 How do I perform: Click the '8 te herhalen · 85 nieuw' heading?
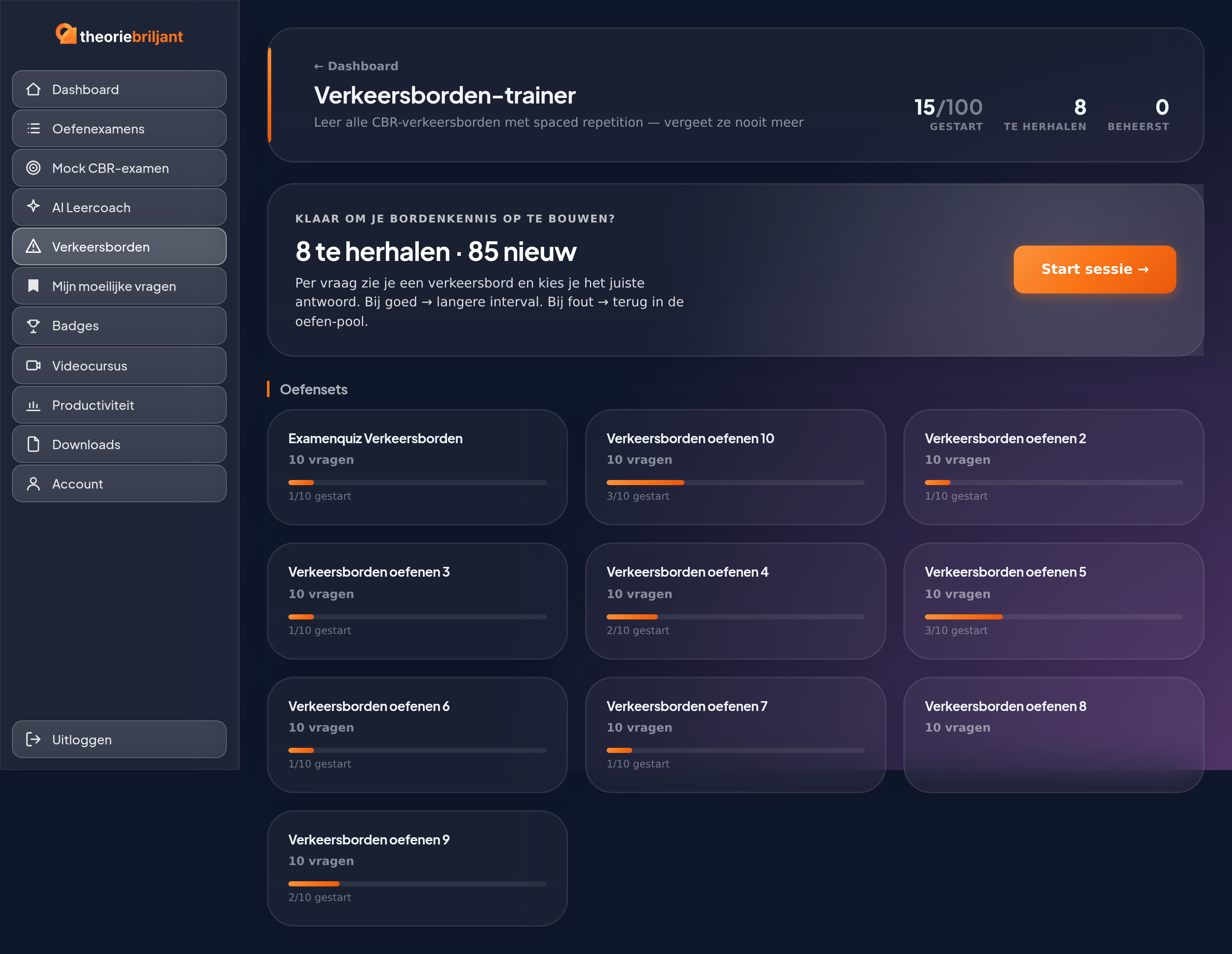435,251
